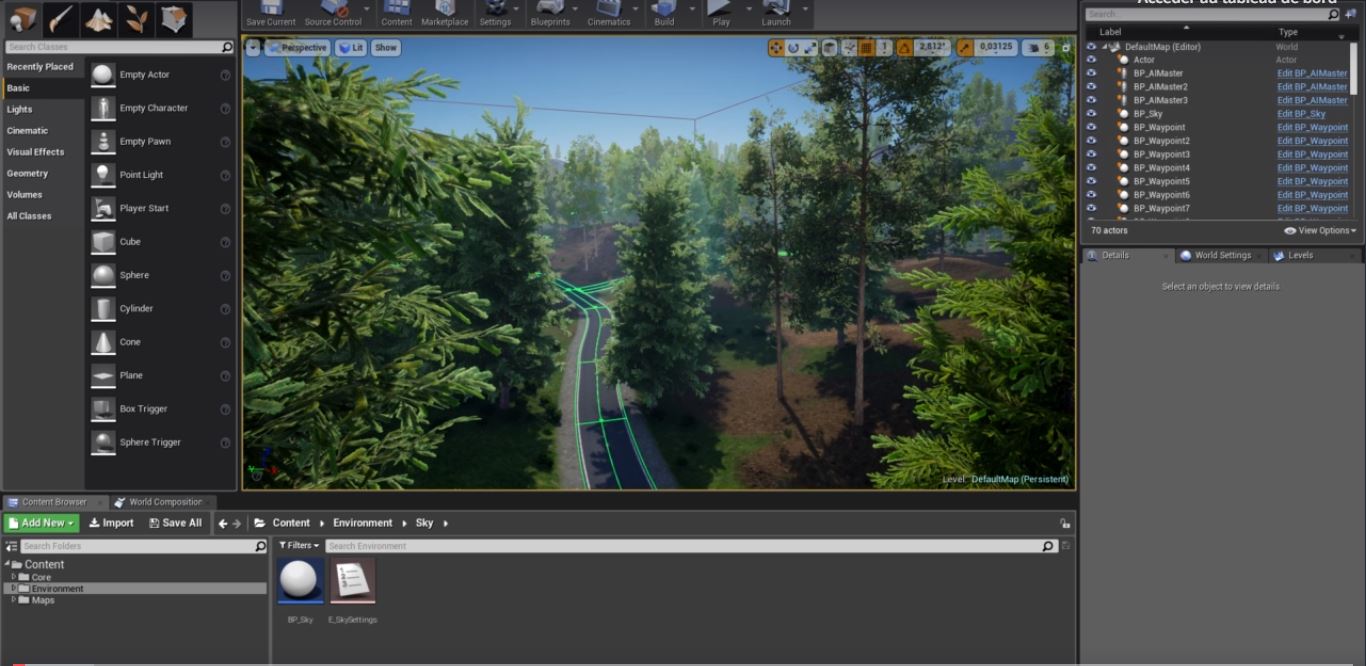1366x666 pixels.
Task: Open the View Options dropdown
Action: coord(1320,231)
